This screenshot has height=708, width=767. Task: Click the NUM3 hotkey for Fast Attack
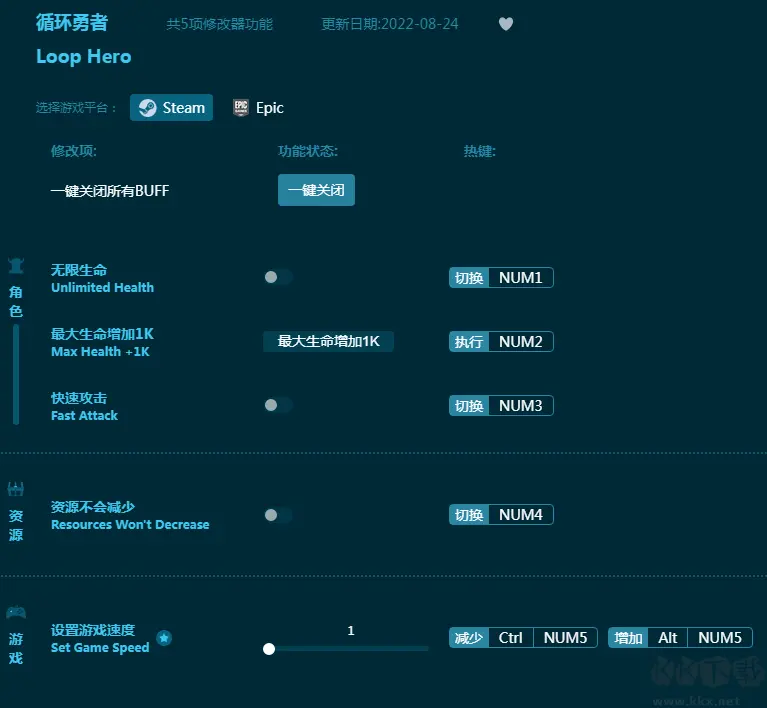click(520, 406)
